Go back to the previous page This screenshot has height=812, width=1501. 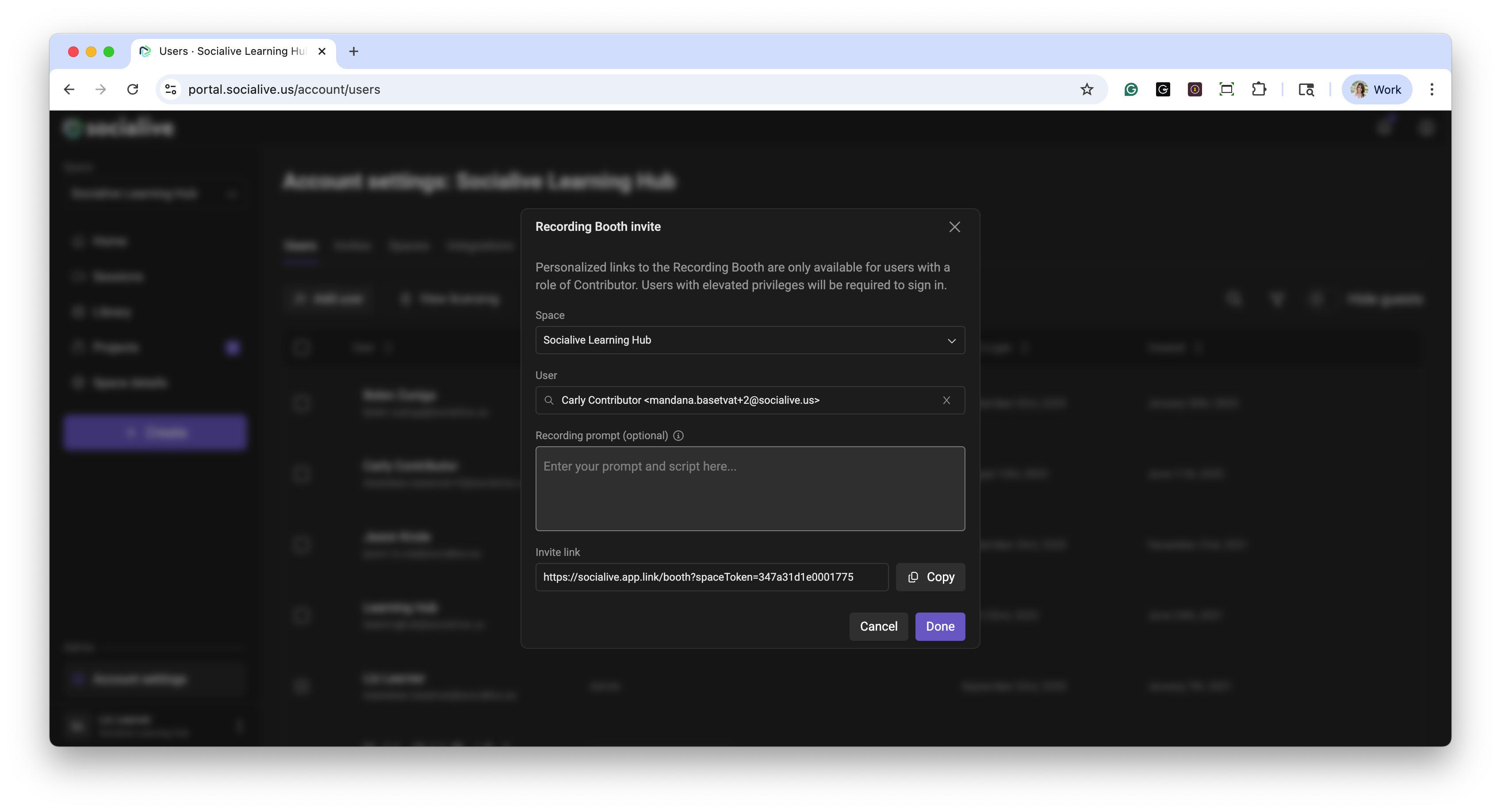tap(69, 89)
